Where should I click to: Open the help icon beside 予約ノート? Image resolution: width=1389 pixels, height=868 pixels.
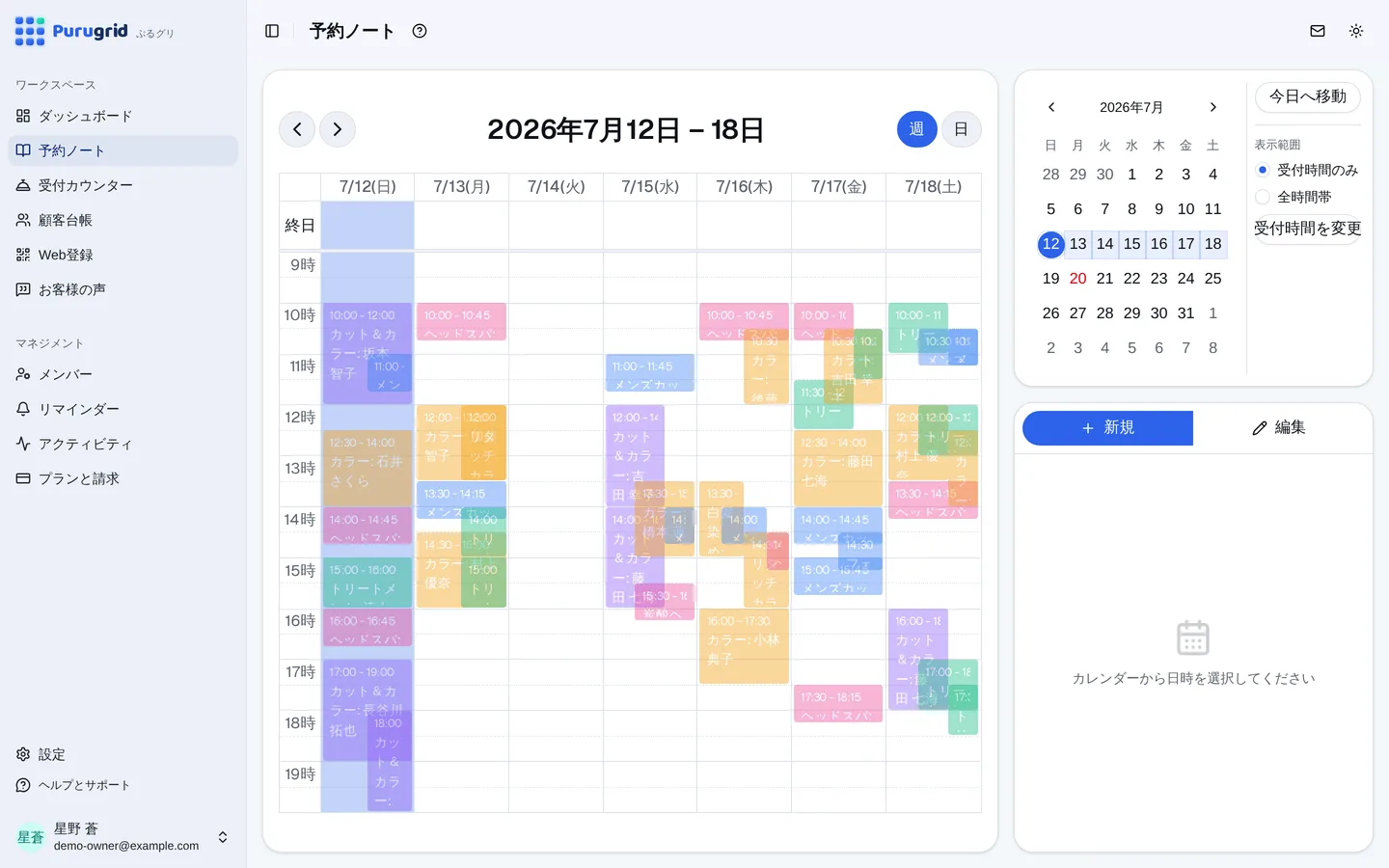pyautogui.click(x=420, y=31)
